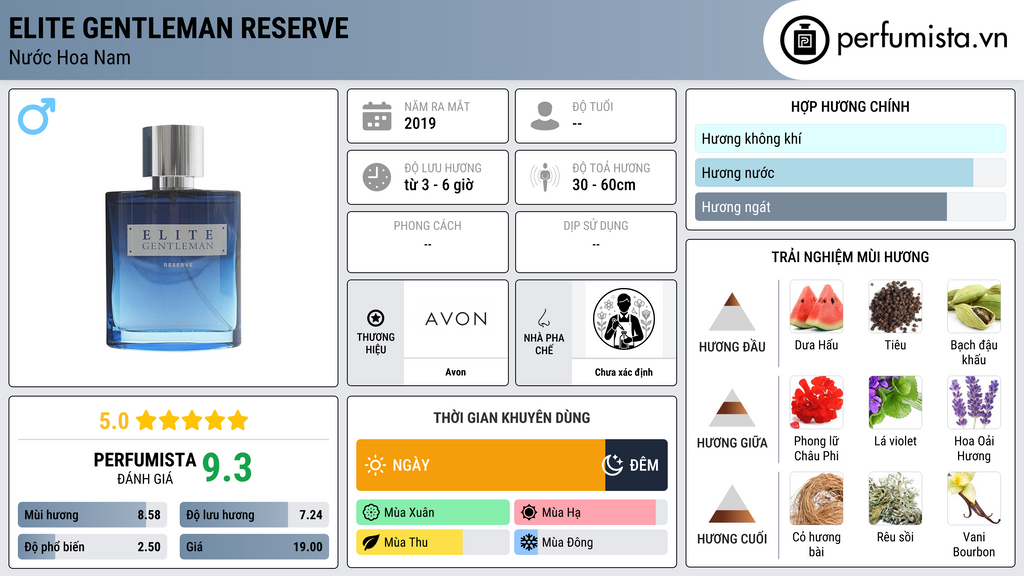
Task: Click the calendar icon beside Năm ra mắt
Action: pos(377,116)
